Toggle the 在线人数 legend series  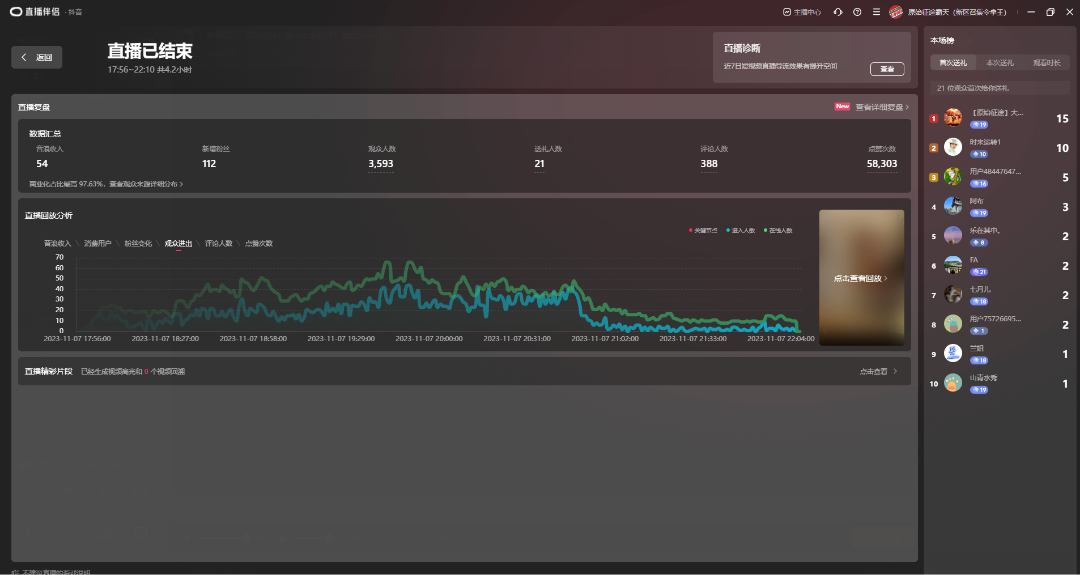pos(778,230)
